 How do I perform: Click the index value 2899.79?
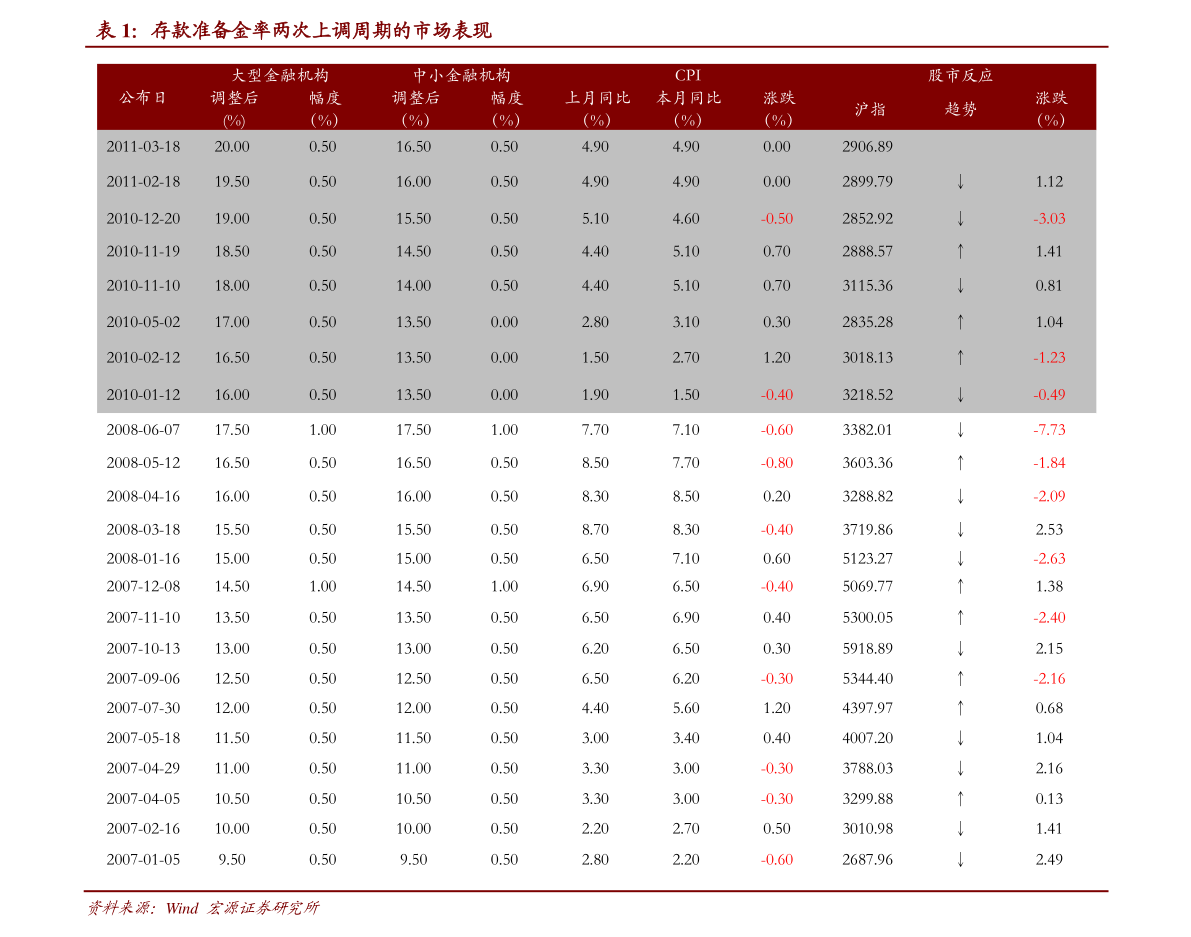coord(867,181)
